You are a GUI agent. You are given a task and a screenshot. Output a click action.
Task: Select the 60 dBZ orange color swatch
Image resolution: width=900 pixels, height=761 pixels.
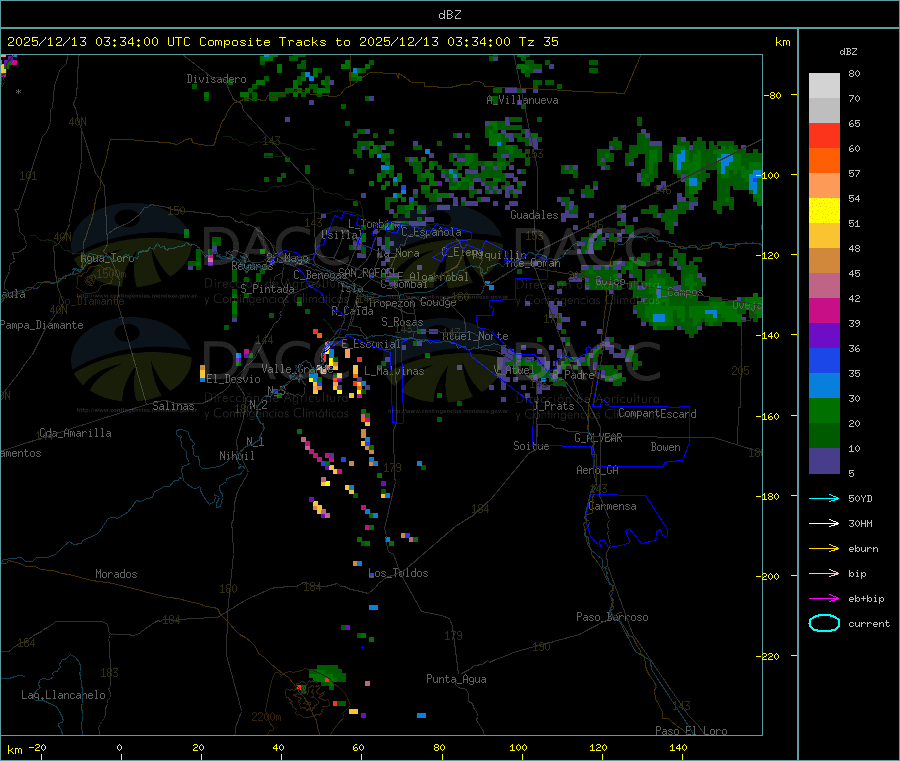(824, 161)
